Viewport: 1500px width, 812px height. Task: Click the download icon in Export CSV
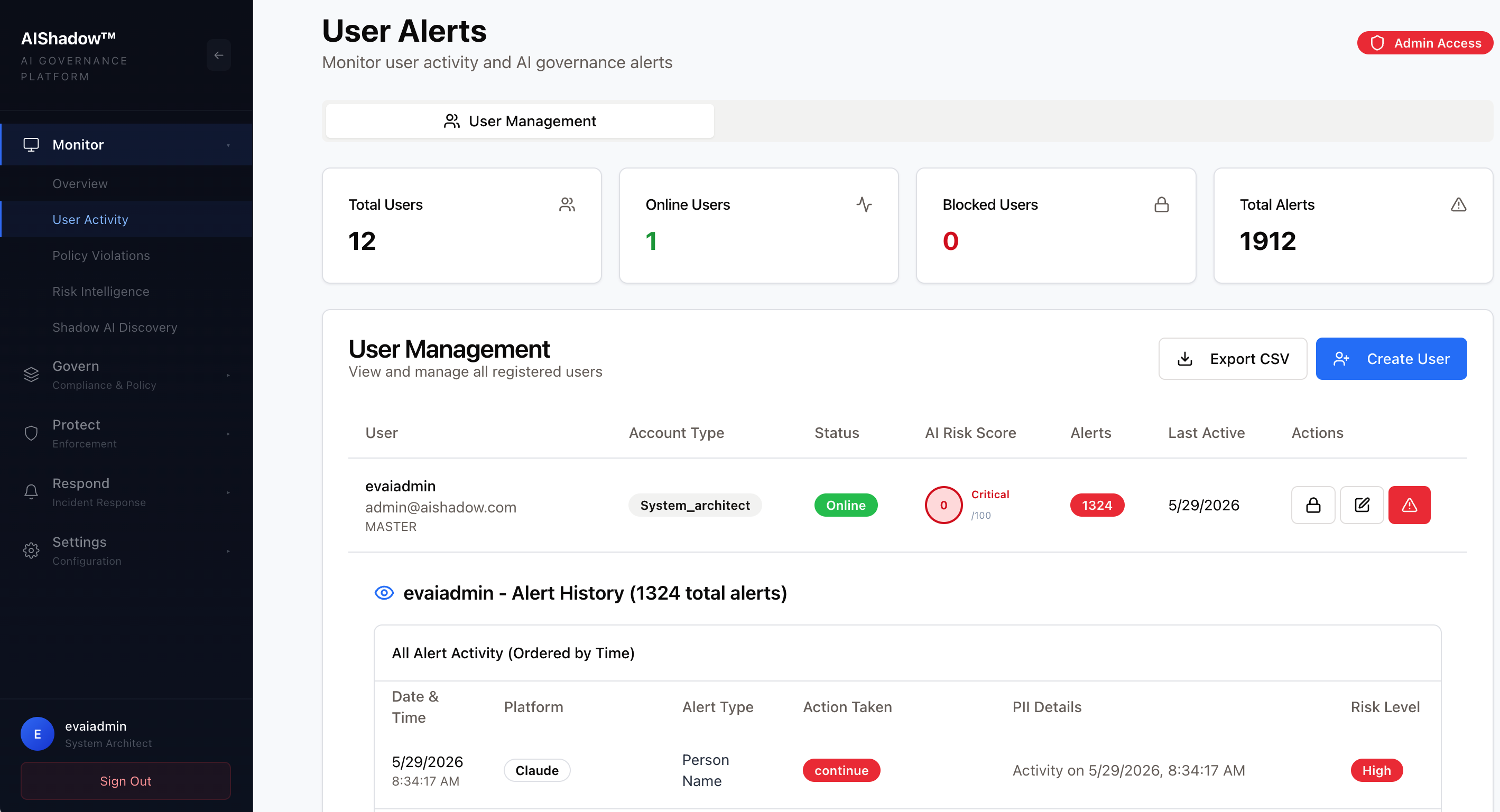click(x=1184, y=359)
